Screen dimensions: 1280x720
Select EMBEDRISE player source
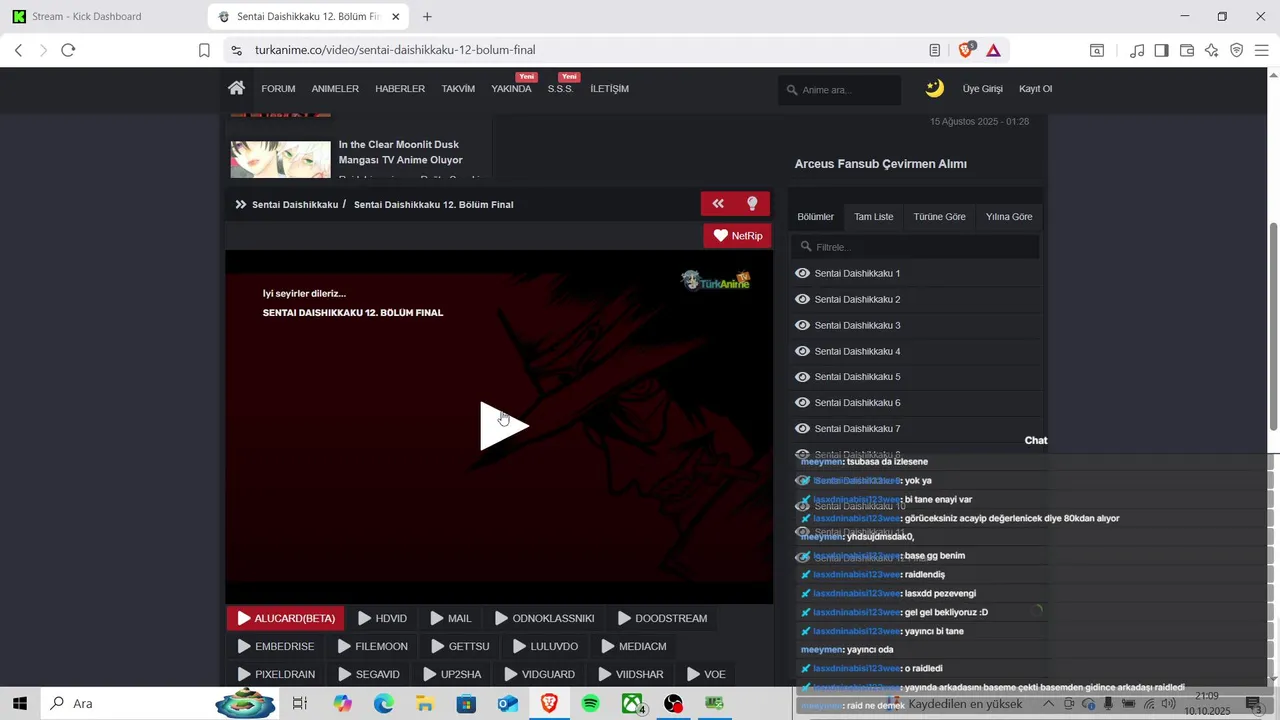tap(276, 646)
